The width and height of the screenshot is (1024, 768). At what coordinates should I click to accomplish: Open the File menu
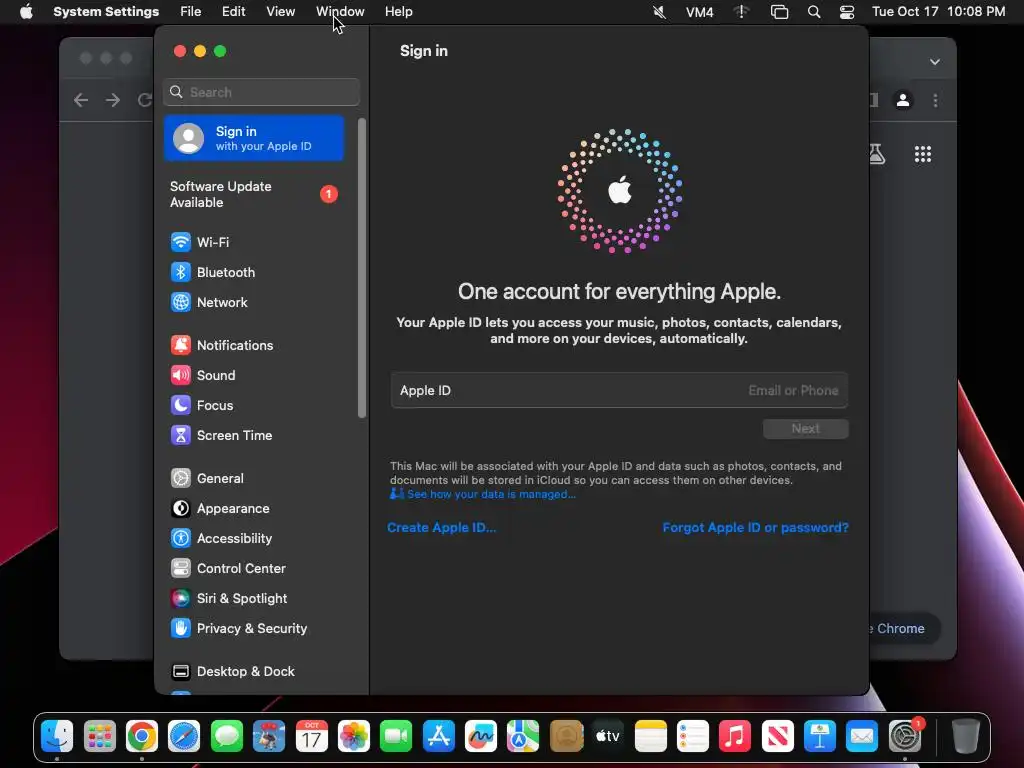191,12
